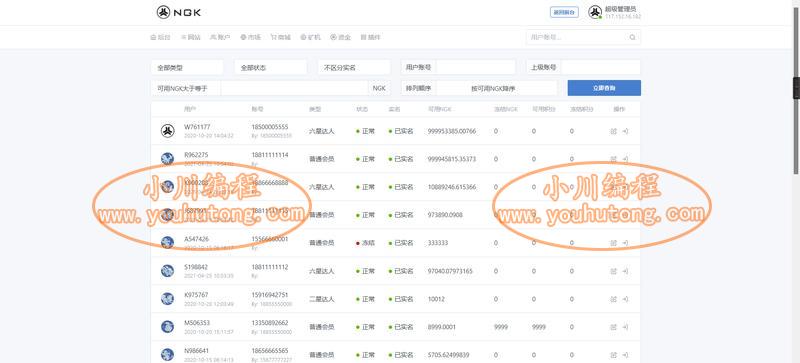800x363 pixels.
Task: Open the 插件 navigation menu
Action: (370, 37)
